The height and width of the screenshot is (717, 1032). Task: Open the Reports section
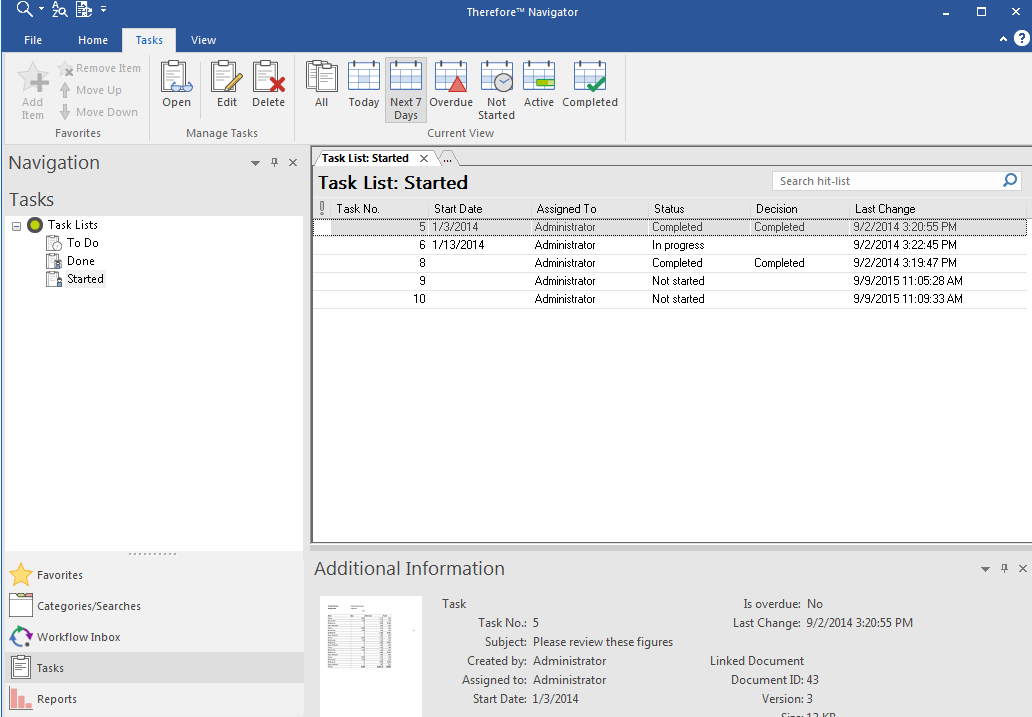57,698
